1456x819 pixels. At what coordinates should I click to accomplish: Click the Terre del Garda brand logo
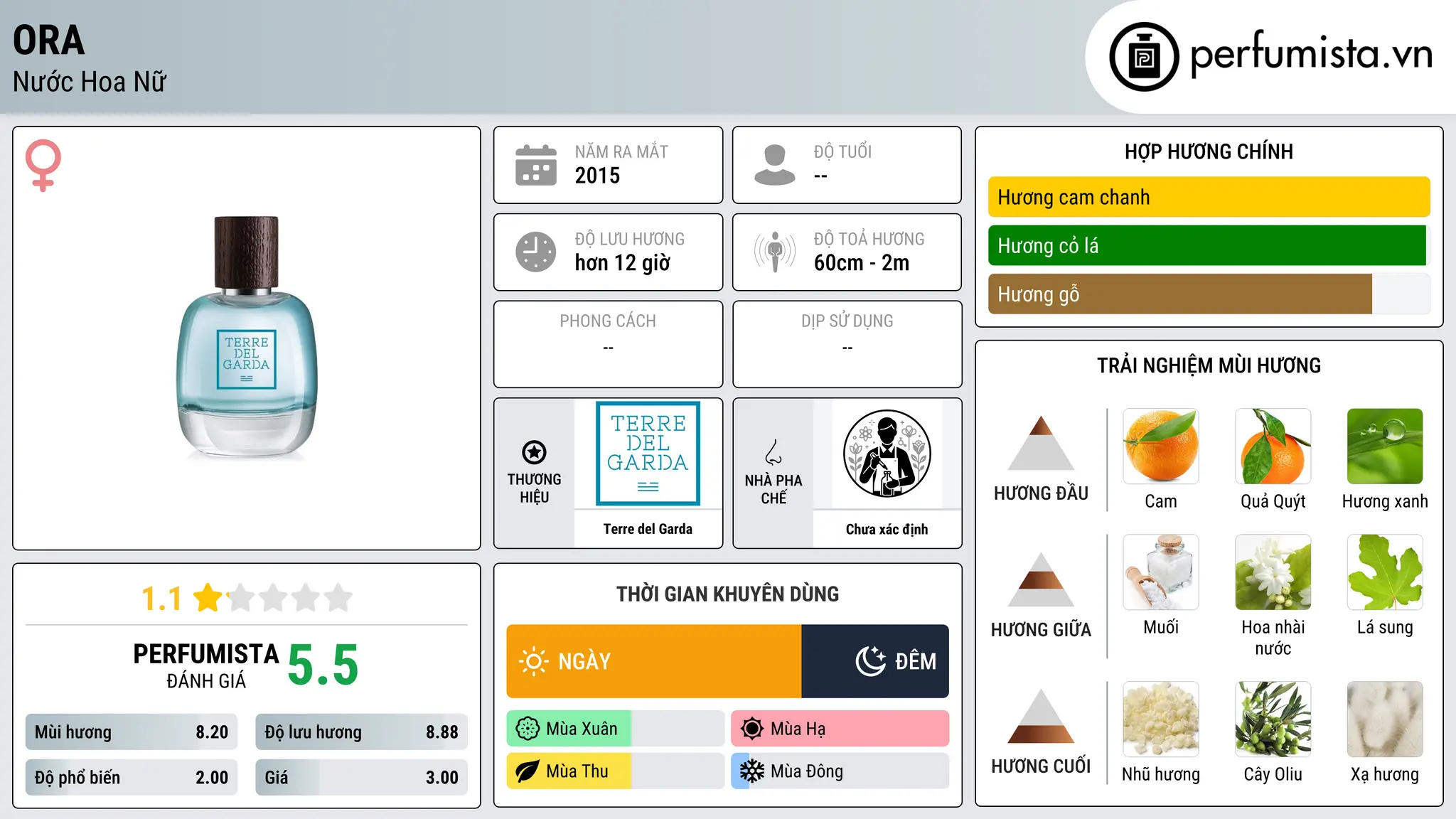[648, 454]
